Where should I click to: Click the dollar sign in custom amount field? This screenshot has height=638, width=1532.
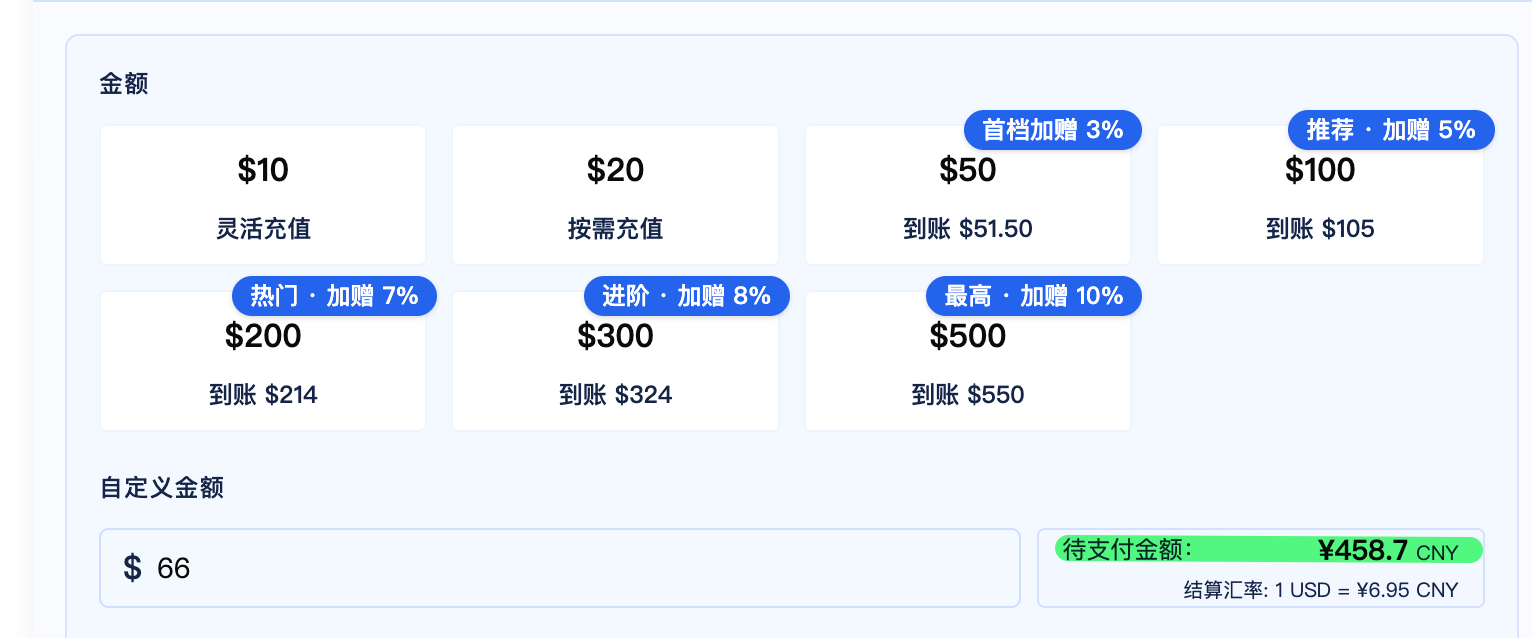click(132, 568)
